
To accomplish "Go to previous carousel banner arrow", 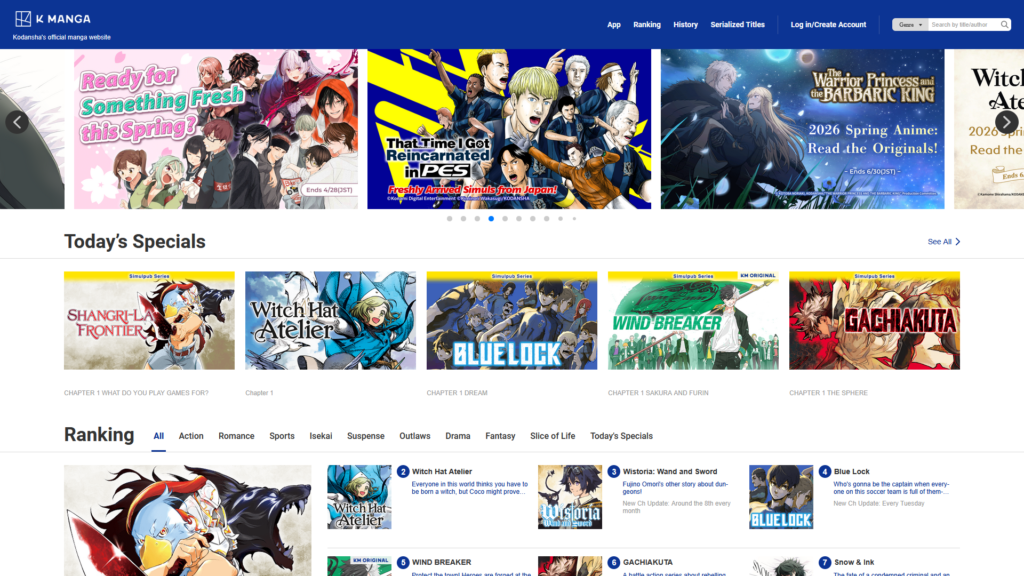I will tap(17, 122).
